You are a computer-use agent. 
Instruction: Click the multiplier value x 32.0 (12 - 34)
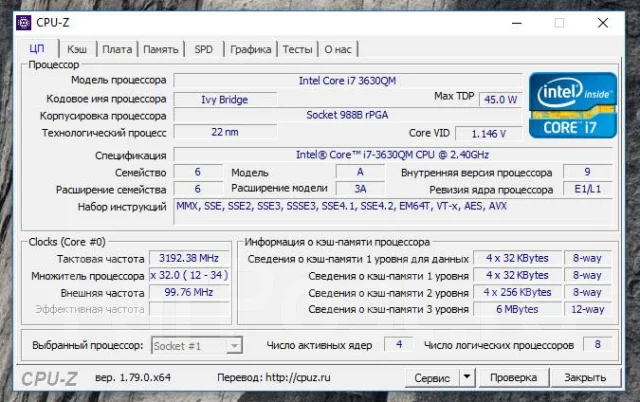click(189, 275)
